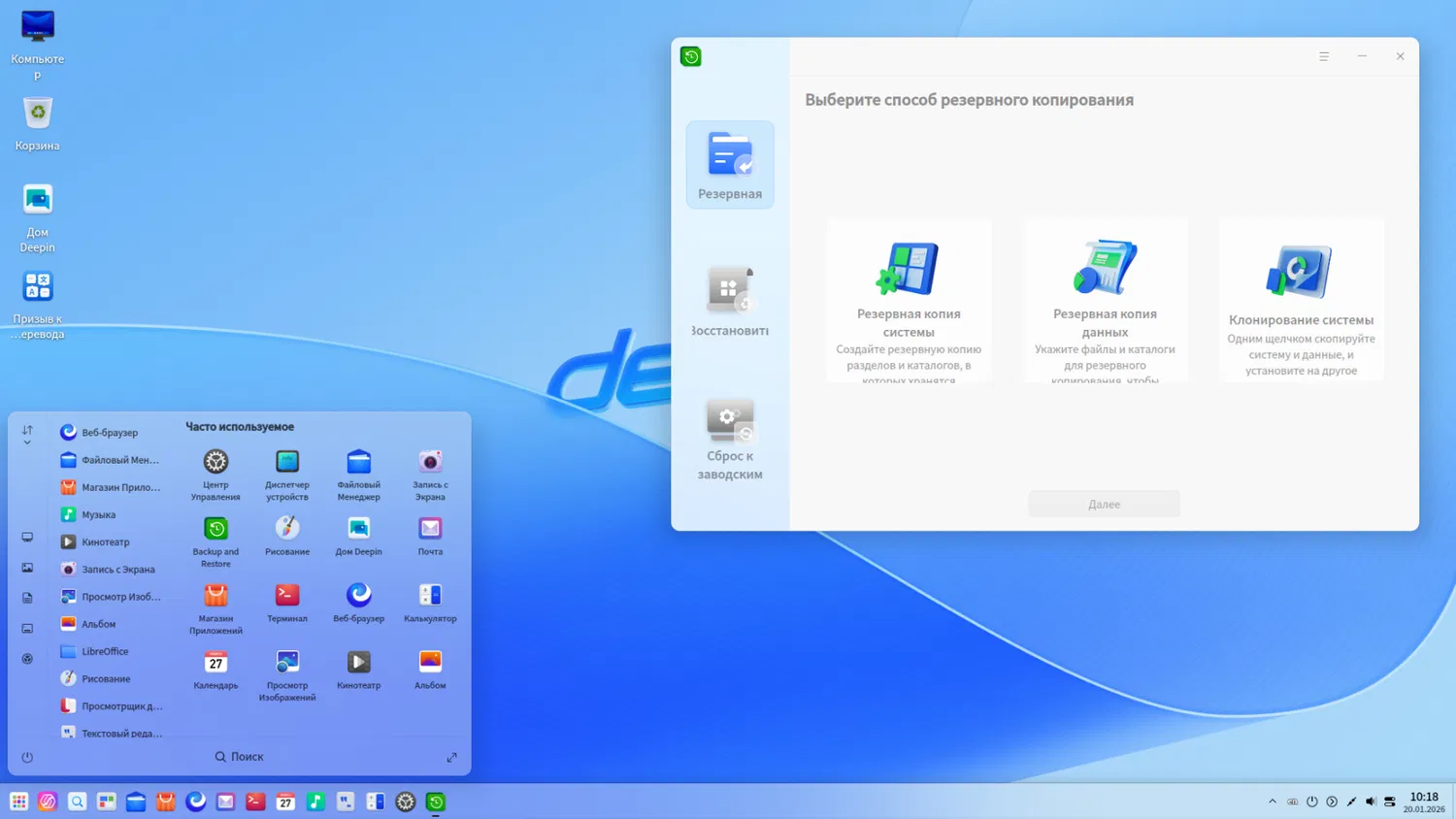Open the launcher icon on the taskbar
This screenshot has height=819, width=1456.
18,802
